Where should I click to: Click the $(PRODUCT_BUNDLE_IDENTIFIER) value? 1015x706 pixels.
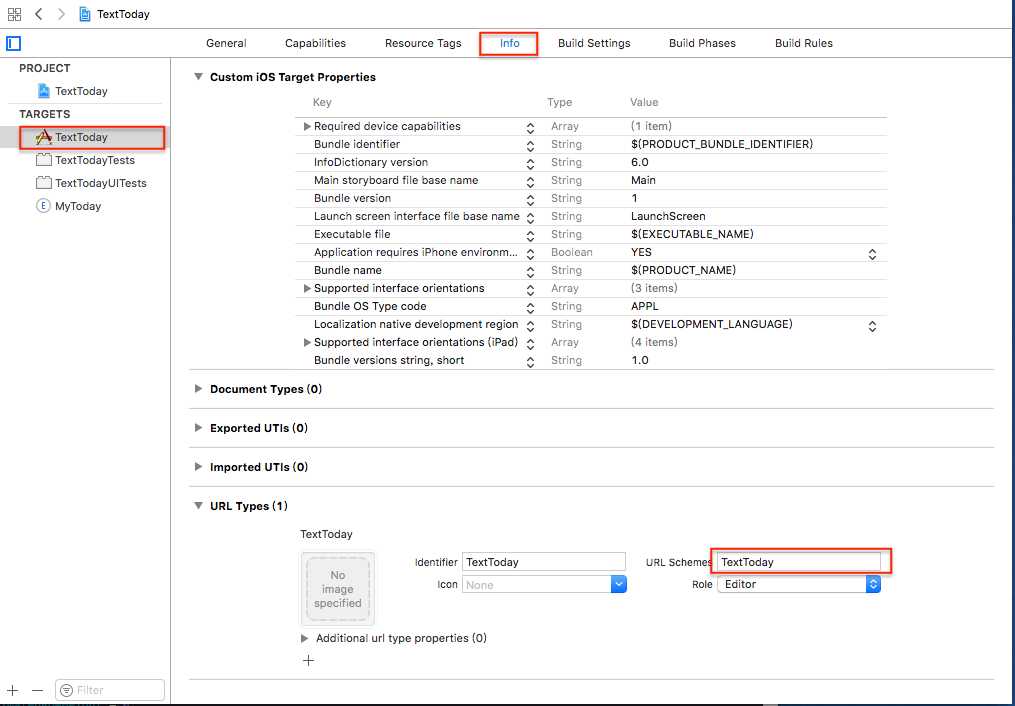[x=722, y=144]
